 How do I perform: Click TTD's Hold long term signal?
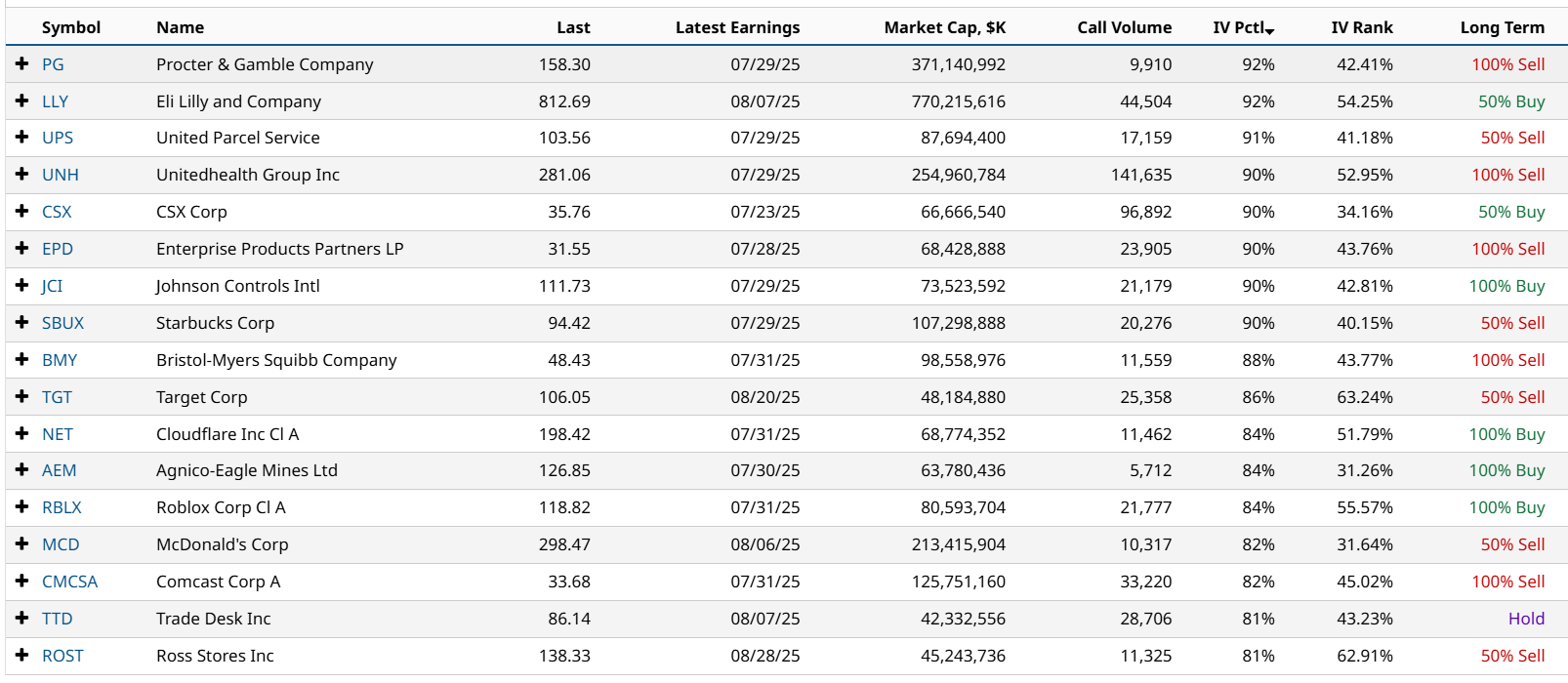[x=1527, y=619]
